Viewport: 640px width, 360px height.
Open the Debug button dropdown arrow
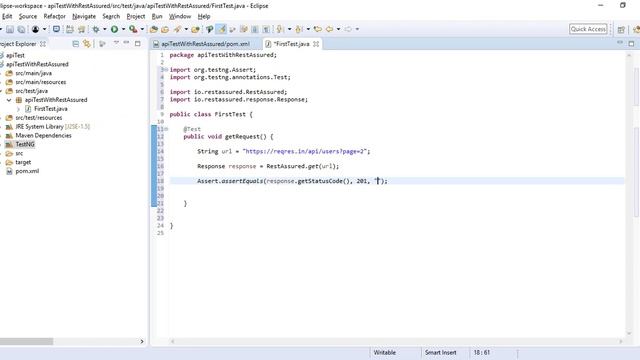104,29
